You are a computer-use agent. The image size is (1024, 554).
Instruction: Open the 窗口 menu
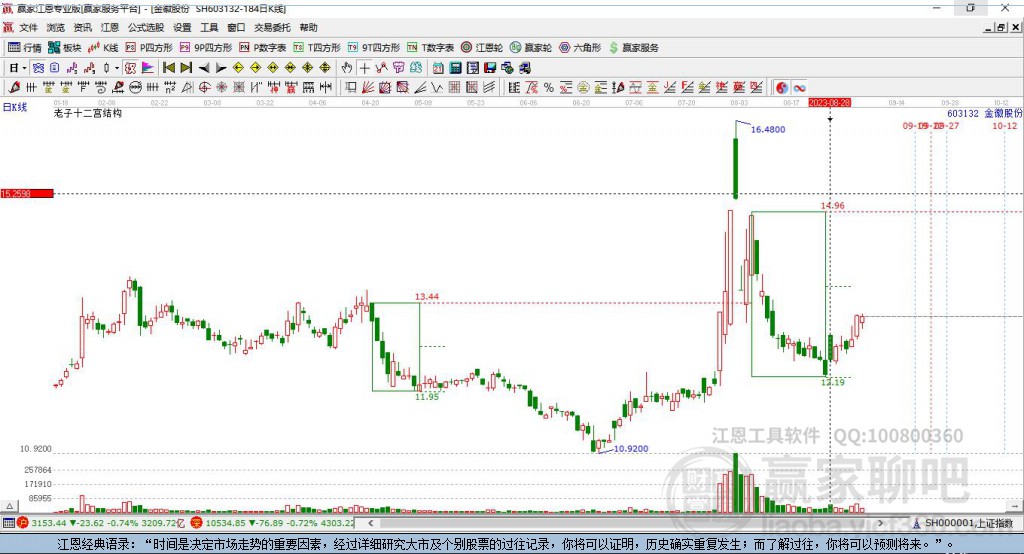[x=236, y=27]
